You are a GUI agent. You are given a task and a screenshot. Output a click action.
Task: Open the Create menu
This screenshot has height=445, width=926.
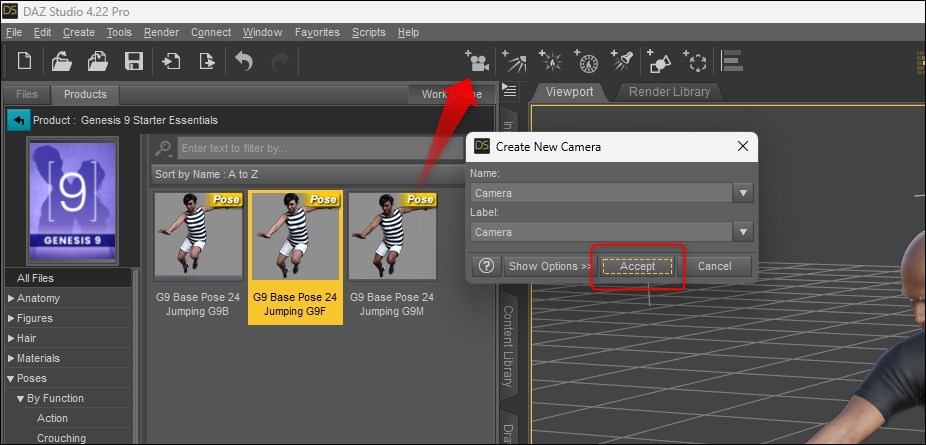point(79,32)
